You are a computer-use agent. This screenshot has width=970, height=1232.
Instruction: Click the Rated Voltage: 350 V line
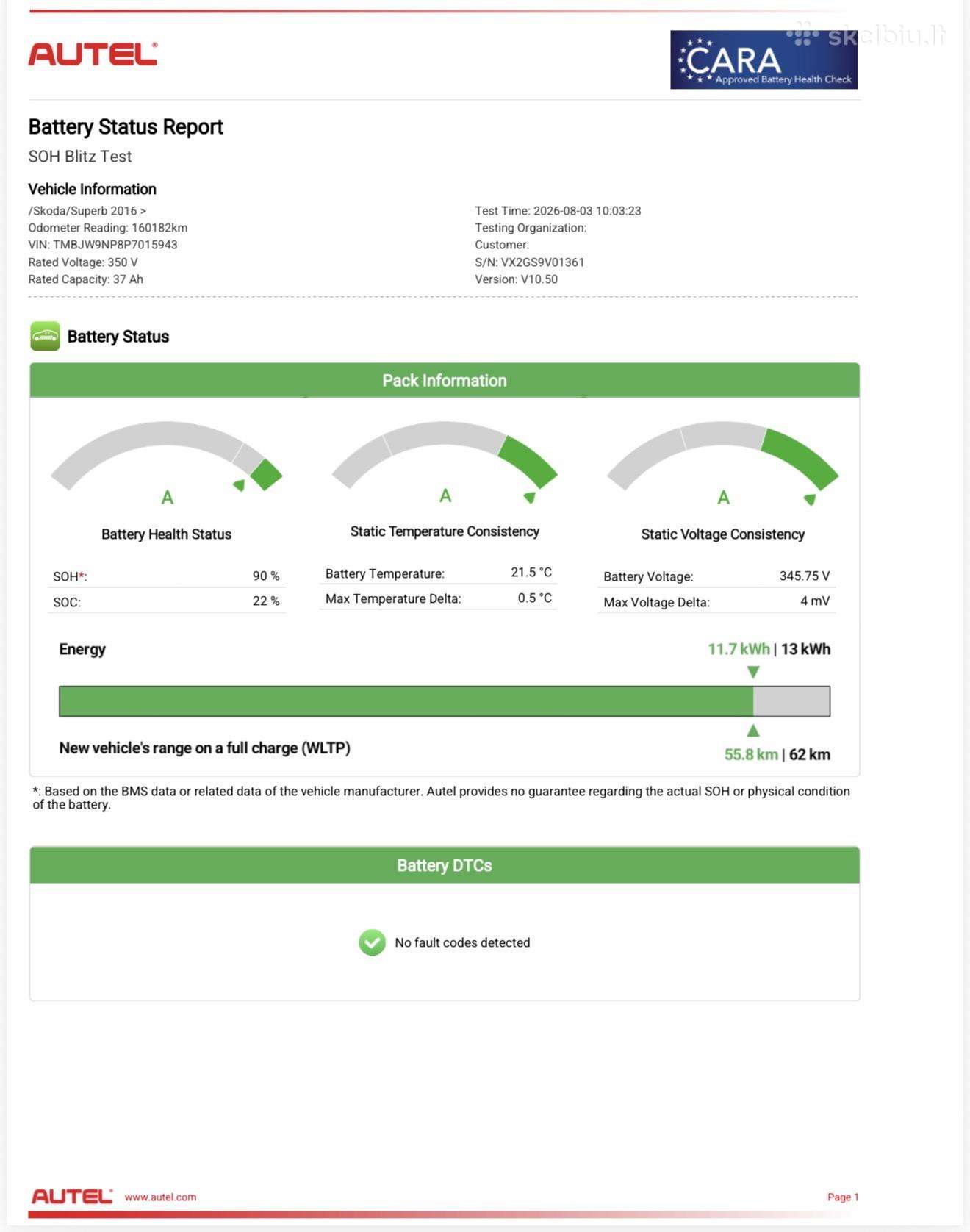(x=83, y=262)
